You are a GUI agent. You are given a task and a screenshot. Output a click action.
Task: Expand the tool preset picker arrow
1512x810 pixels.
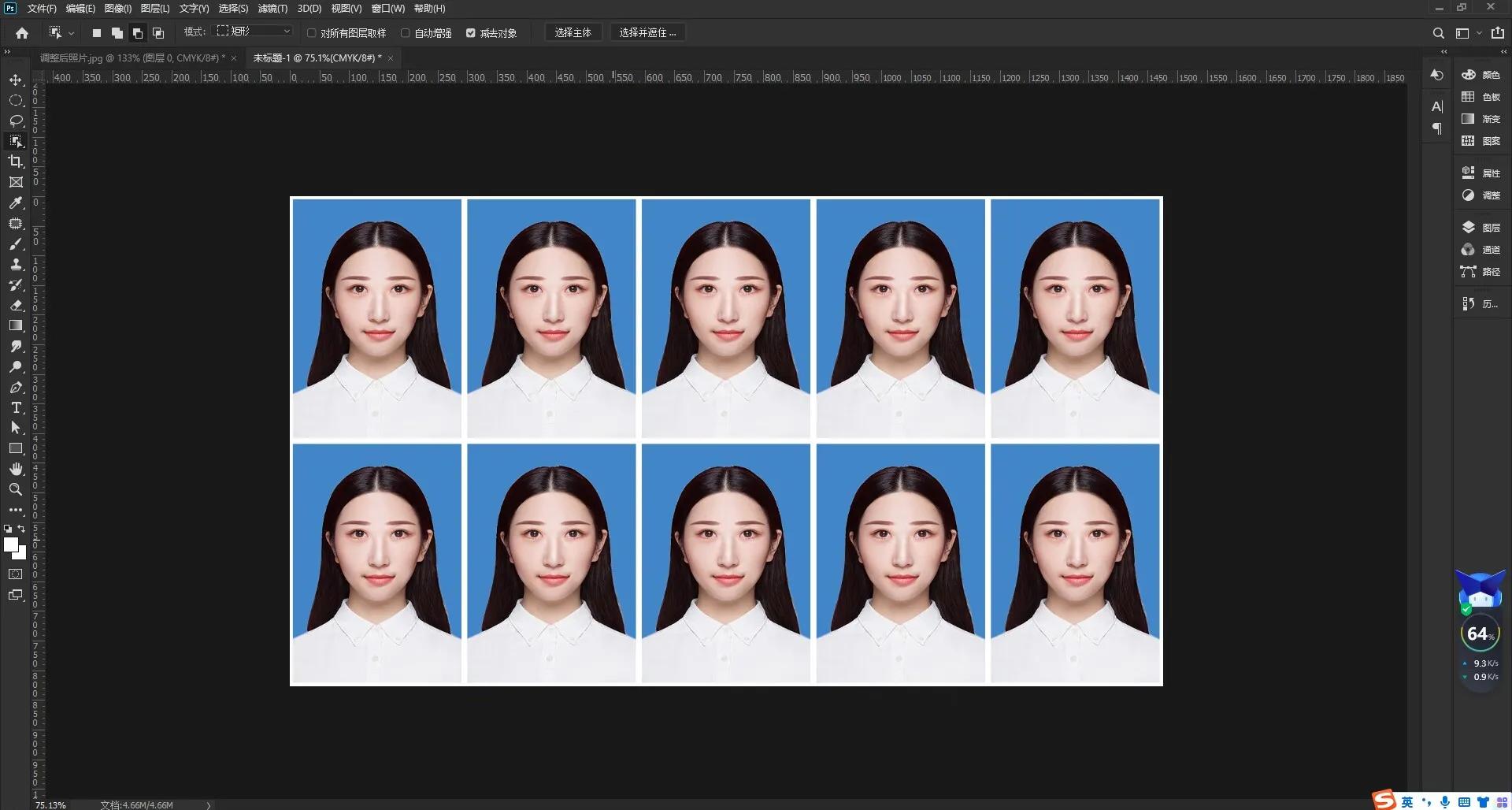(x=71, y=33)
